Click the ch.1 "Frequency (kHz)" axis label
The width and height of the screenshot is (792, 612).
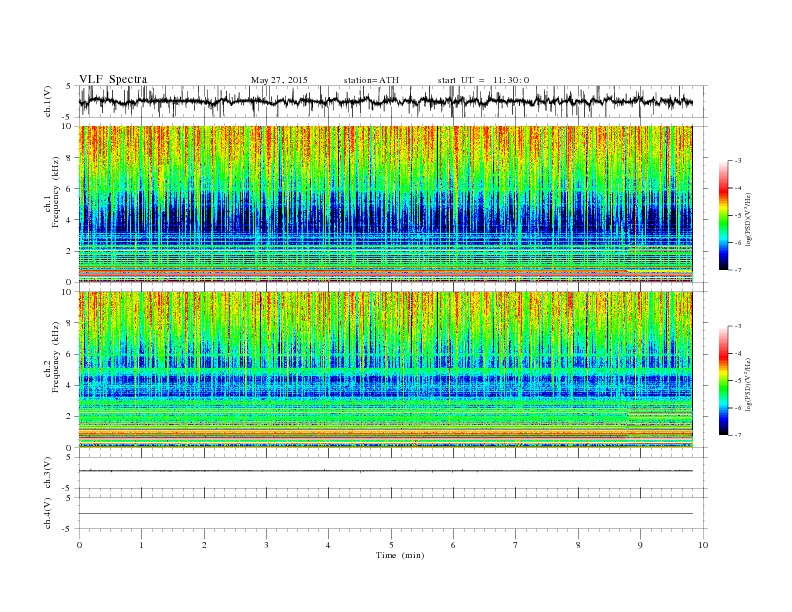[56, 192]
